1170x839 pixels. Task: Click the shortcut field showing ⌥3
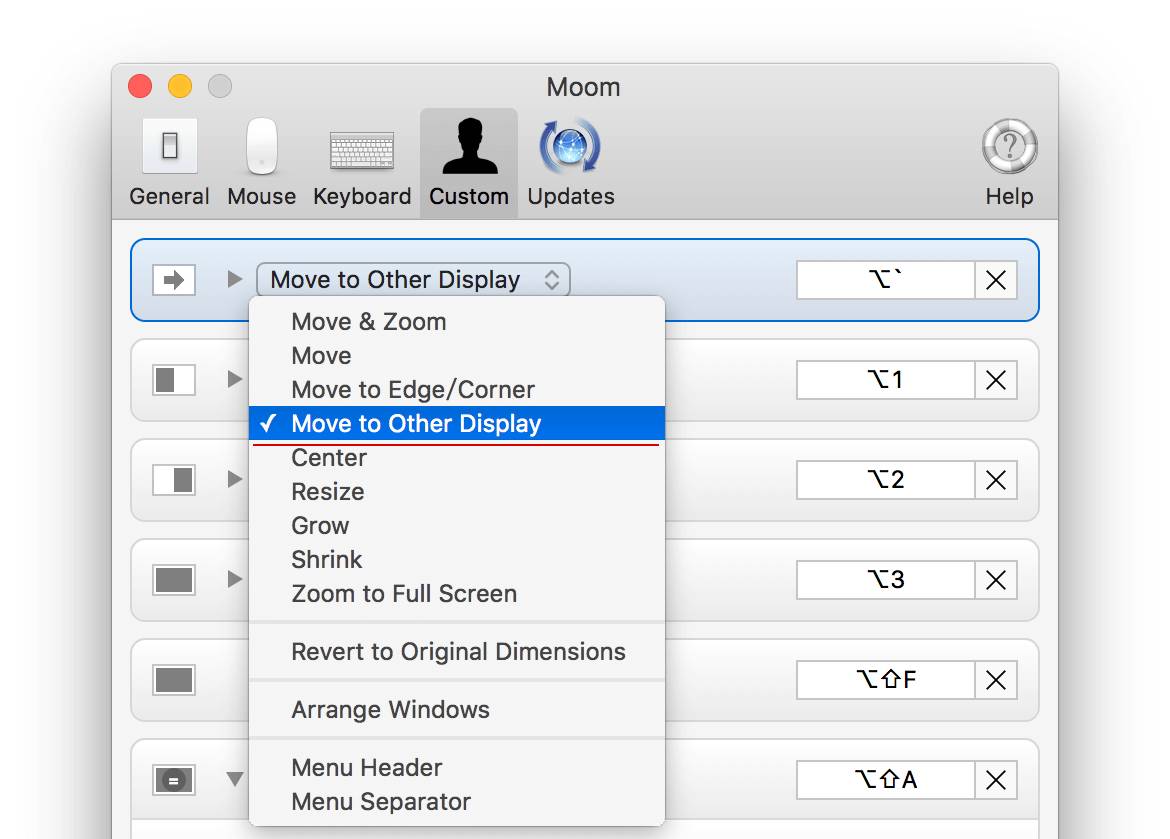[x=885, y=580]
